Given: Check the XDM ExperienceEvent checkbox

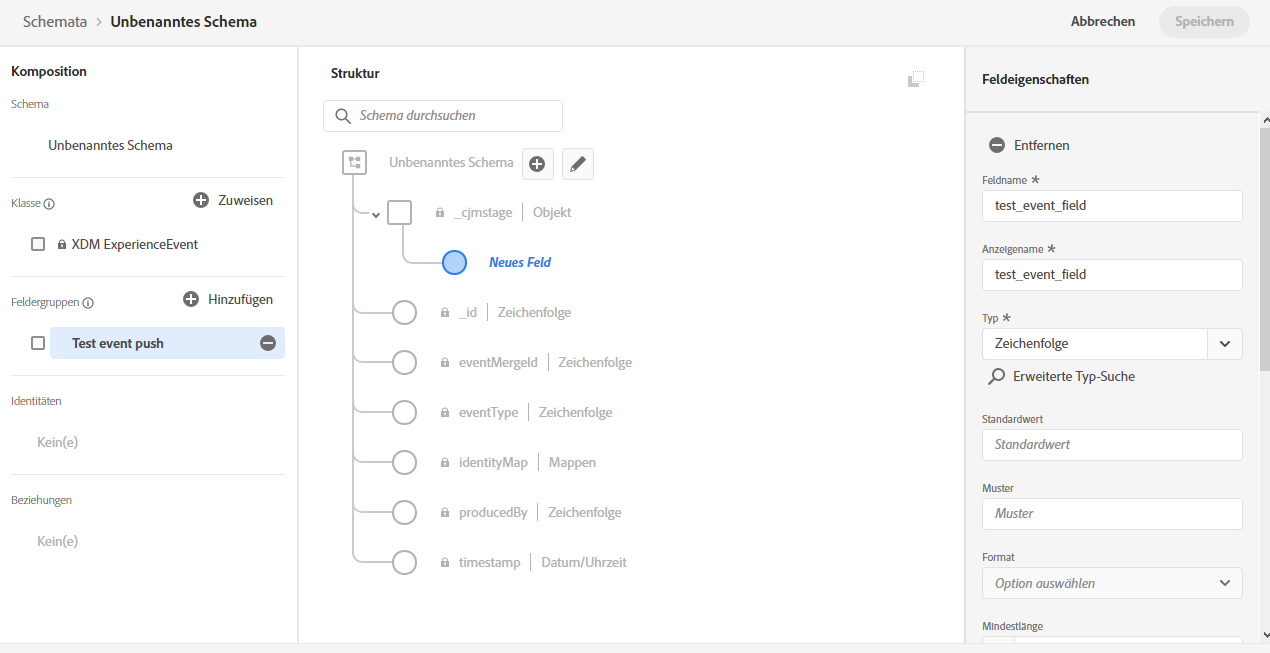Looking at the screenshot, I should [38, 244].
